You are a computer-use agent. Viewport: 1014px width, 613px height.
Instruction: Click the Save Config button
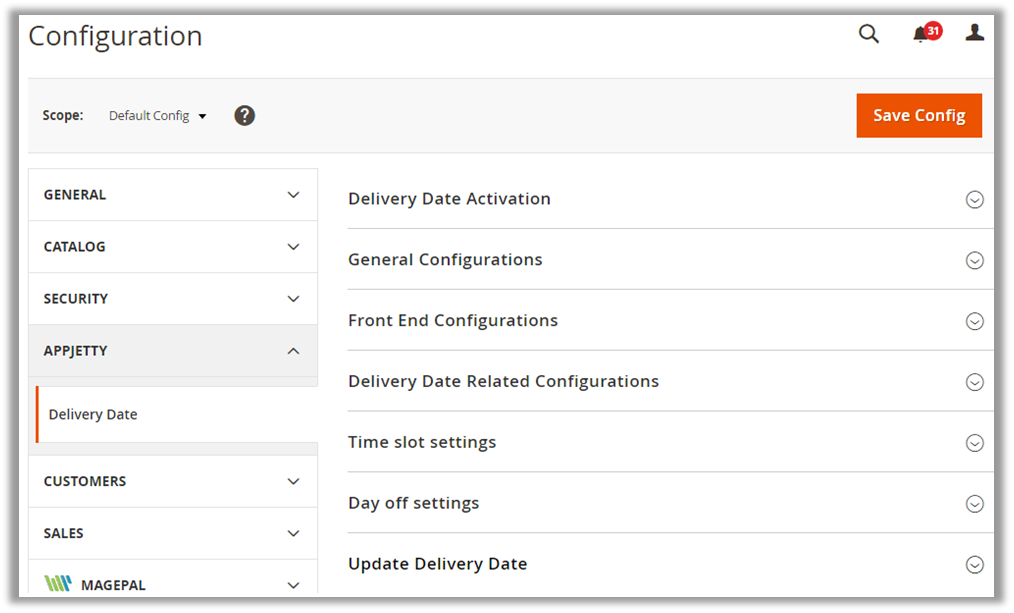coord(918,116)
